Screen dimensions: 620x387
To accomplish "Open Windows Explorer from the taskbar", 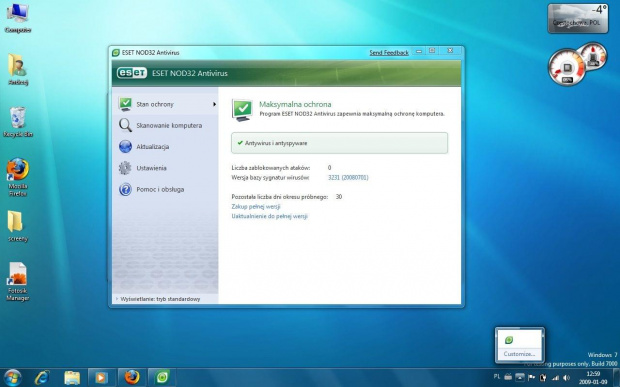I will click(72, 378).
